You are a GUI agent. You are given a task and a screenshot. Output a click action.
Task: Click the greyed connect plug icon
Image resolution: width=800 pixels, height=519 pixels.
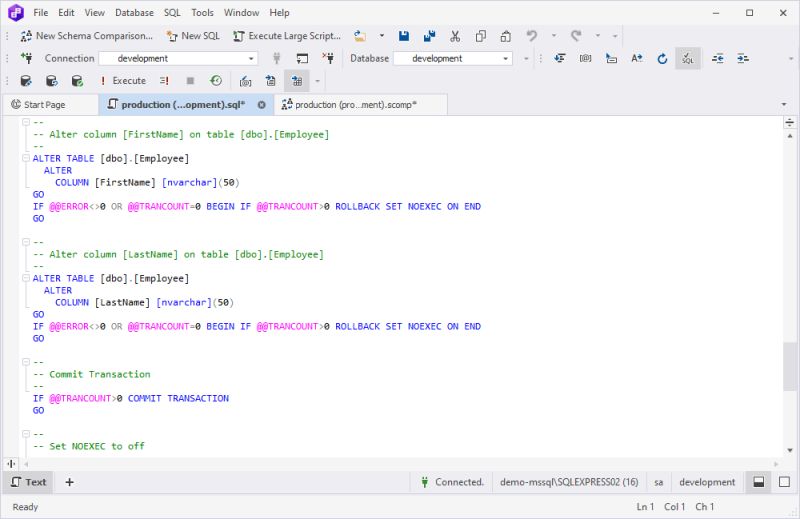(277, 58)
